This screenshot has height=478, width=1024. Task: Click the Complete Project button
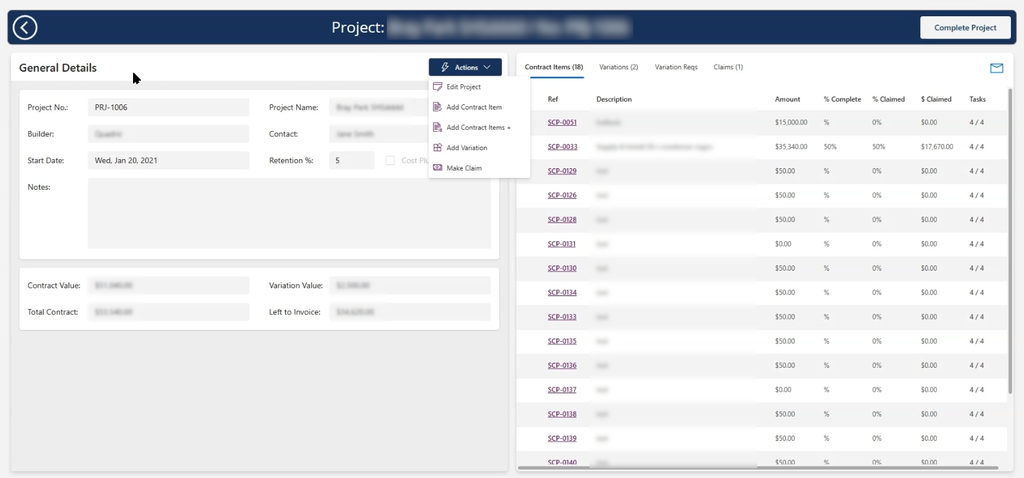(965, 27)
